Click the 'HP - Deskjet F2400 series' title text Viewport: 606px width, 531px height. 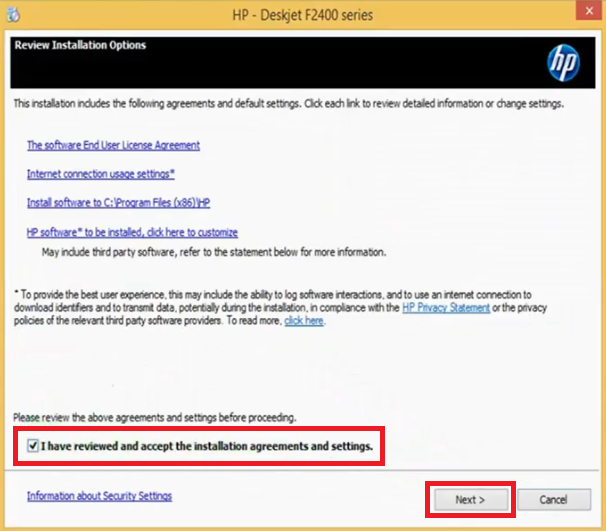303,15
